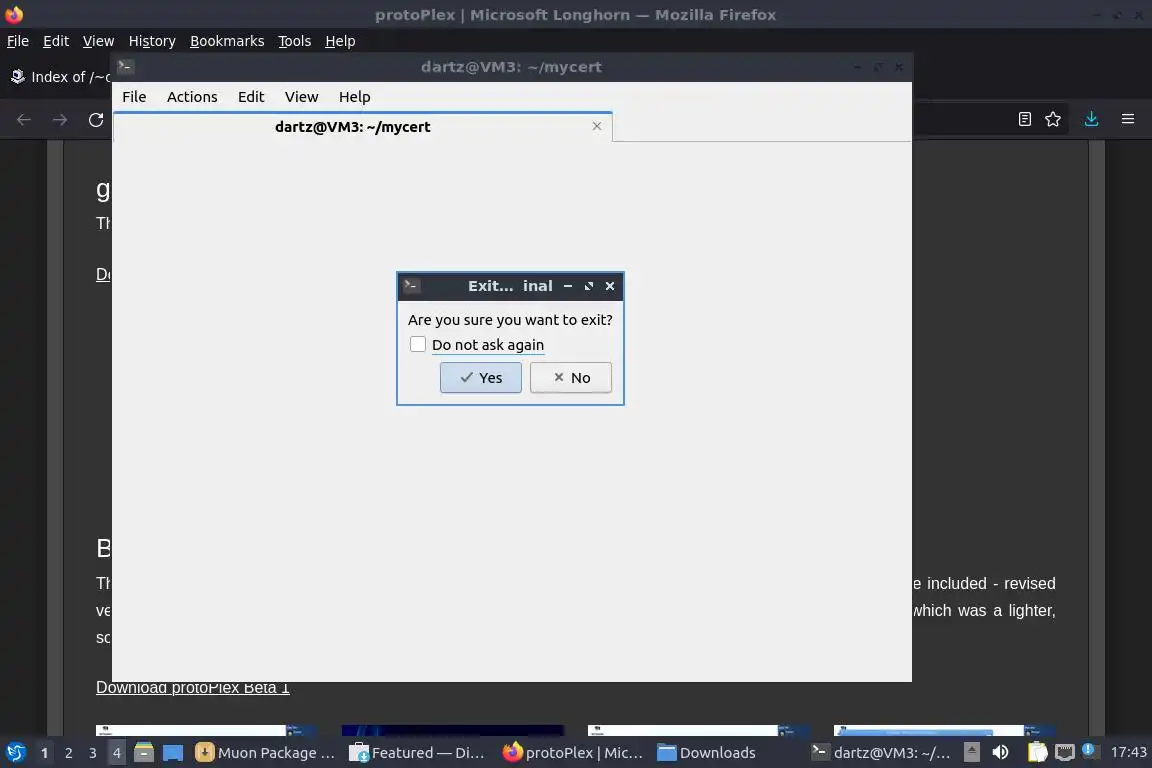The image size is (1152, 768).
Task: Switch to protoPlex Firefox taskbar item
Action: (x=572, y=753)
